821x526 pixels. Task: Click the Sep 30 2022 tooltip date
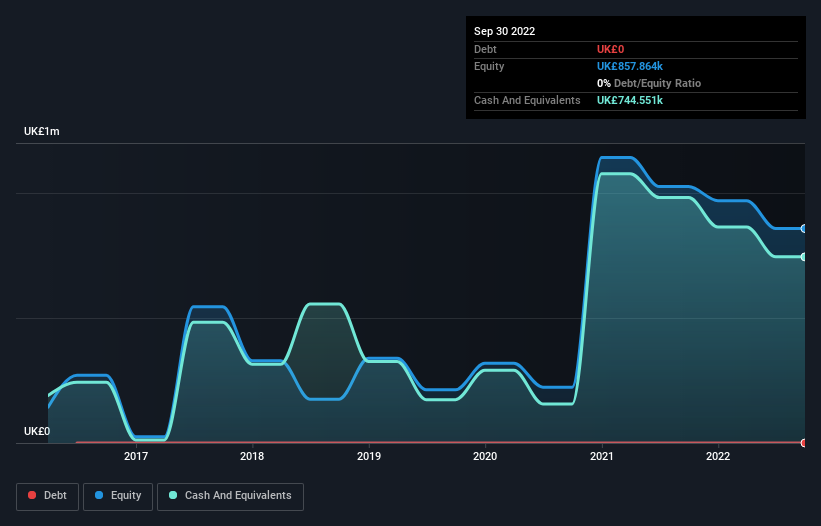(504, 31)
